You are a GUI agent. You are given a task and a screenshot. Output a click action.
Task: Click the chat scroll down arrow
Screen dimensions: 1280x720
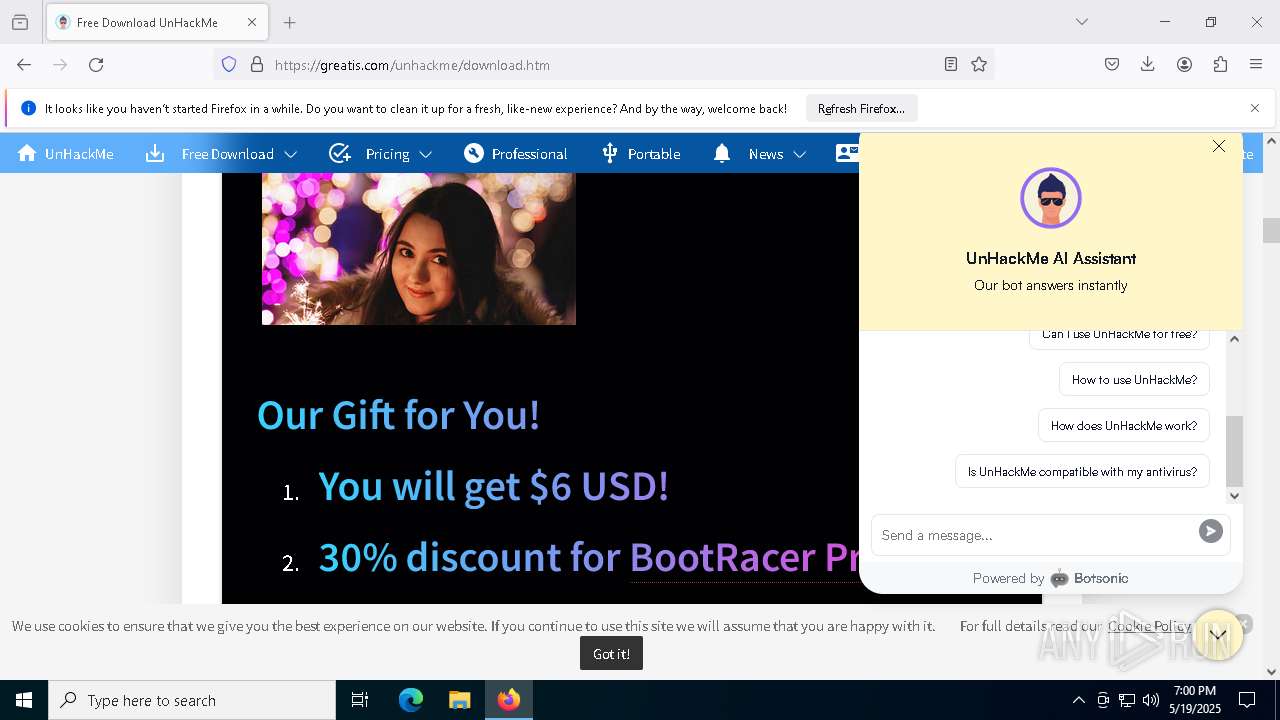tap(1234, 495)
